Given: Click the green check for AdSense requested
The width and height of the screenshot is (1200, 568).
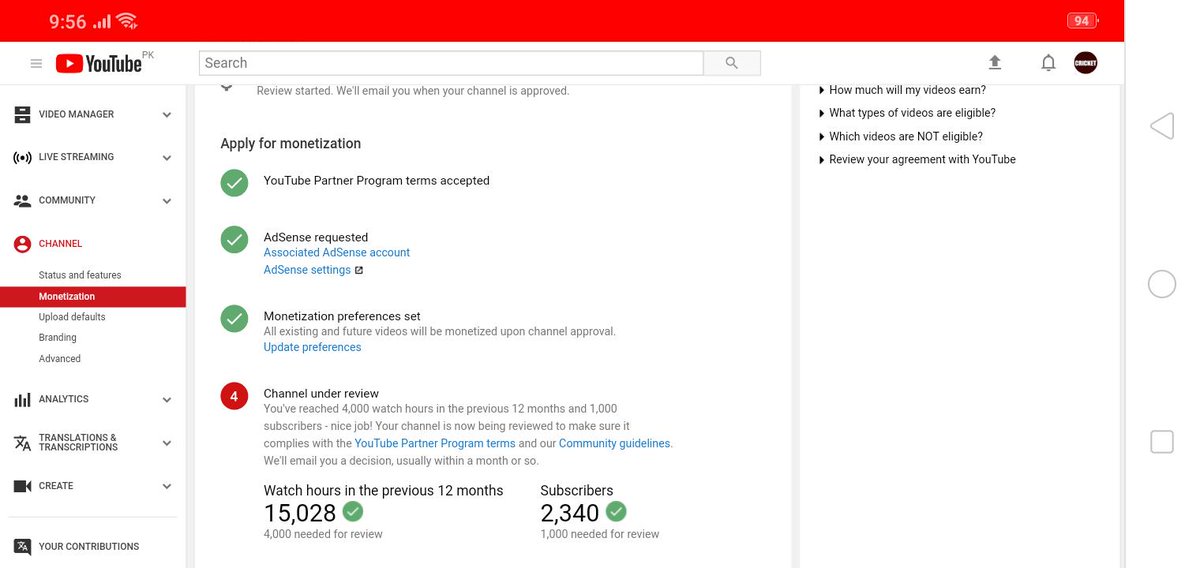Looking at the screenshot, I should [x=234, y=240].
